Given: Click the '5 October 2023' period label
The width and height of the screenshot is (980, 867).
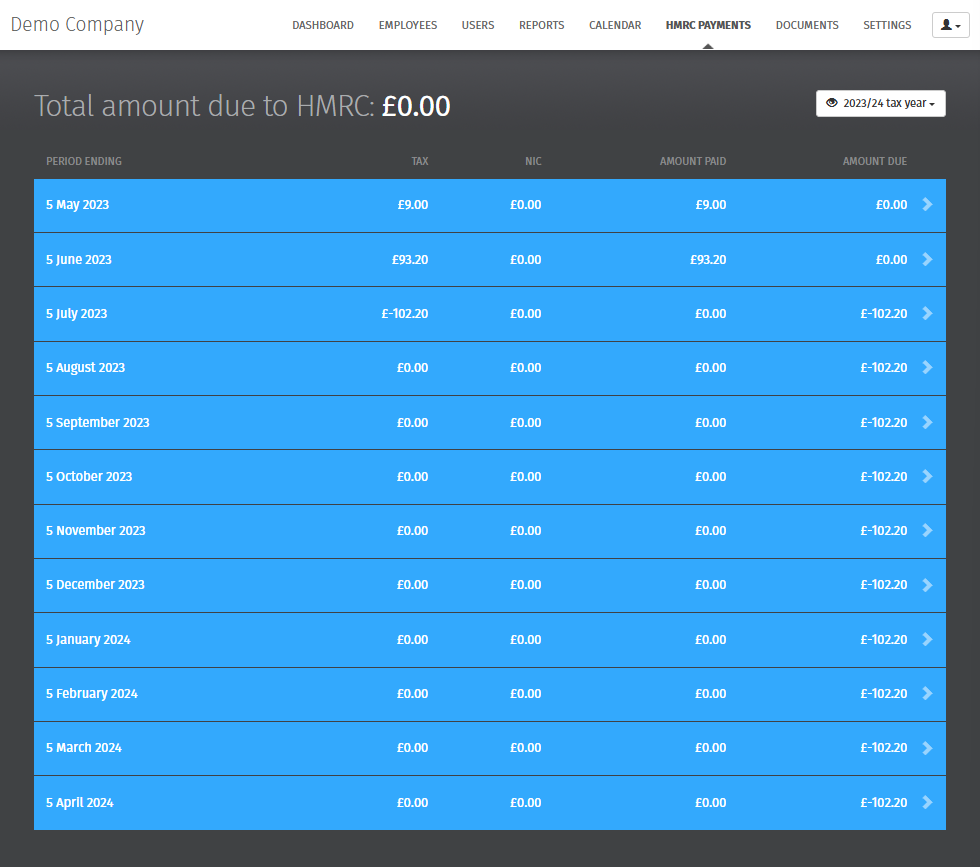Looking at the screenshot, I should 89,476.
